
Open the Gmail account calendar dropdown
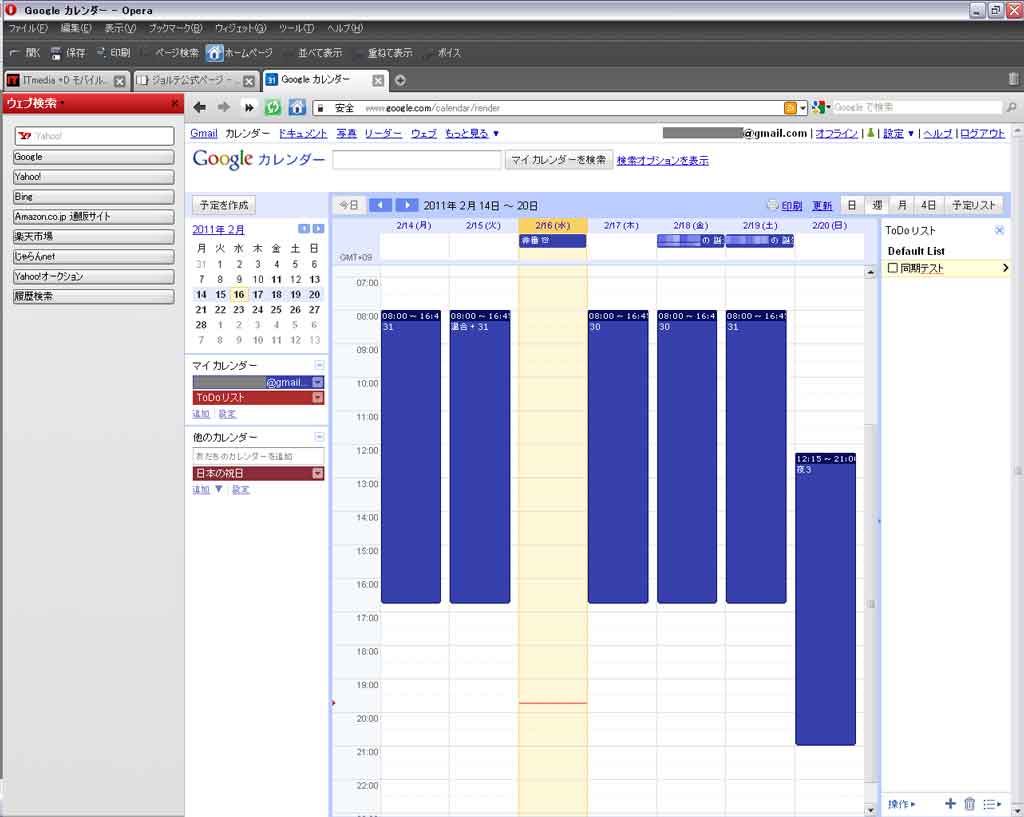tap(317, 382)
